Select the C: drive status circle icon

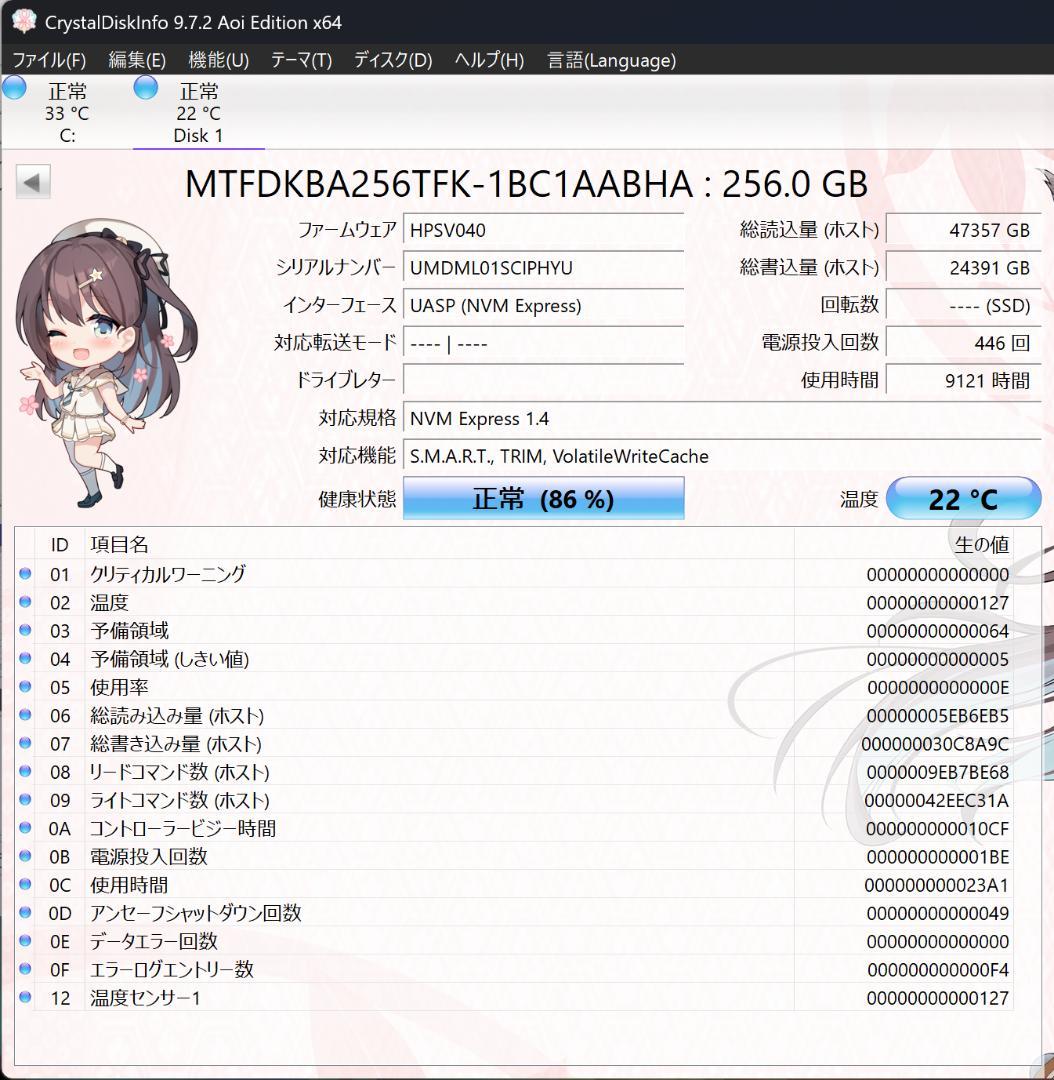click(x=14, y=88)
